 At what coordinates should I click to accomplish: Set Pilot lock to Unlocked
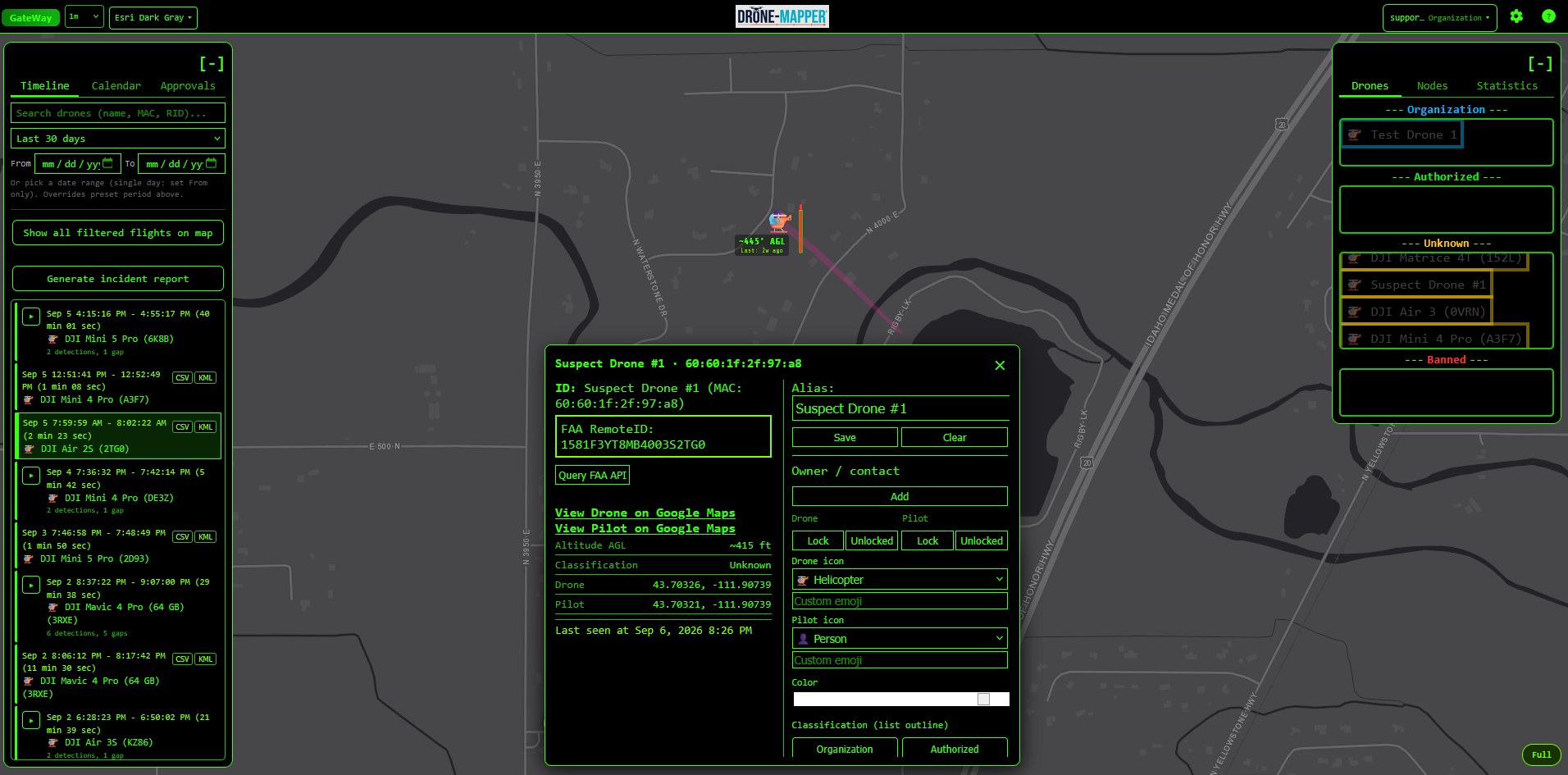pyautogui.click(x=982, y=541)
